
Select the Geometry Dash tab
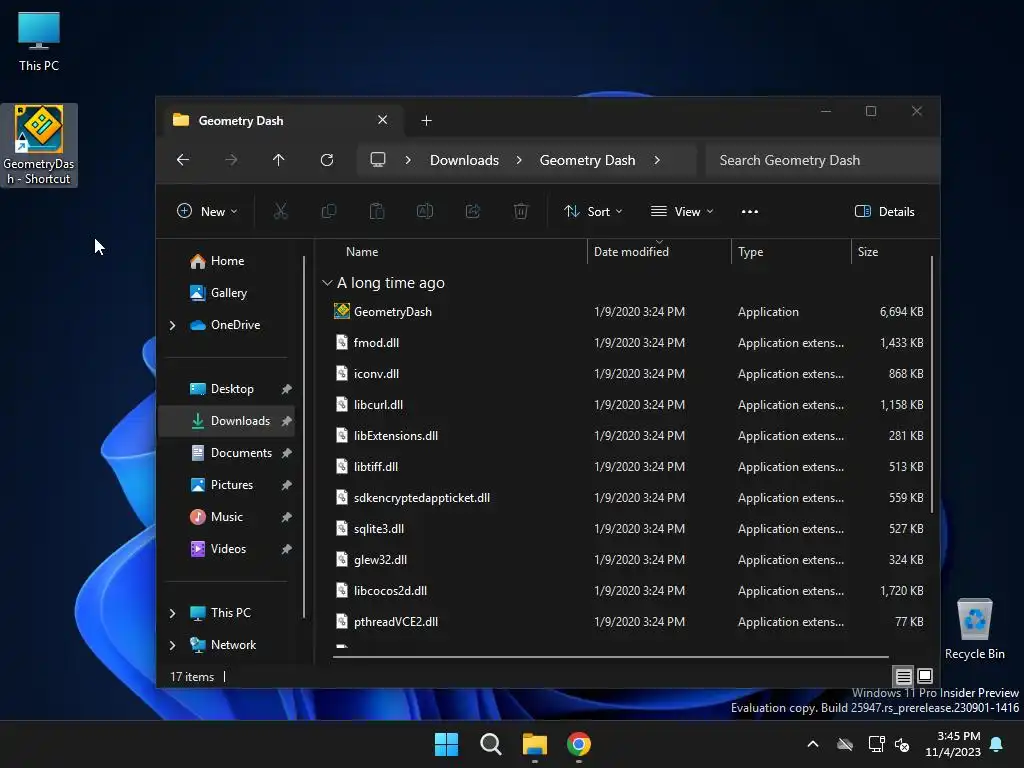(x=281, y=120)
